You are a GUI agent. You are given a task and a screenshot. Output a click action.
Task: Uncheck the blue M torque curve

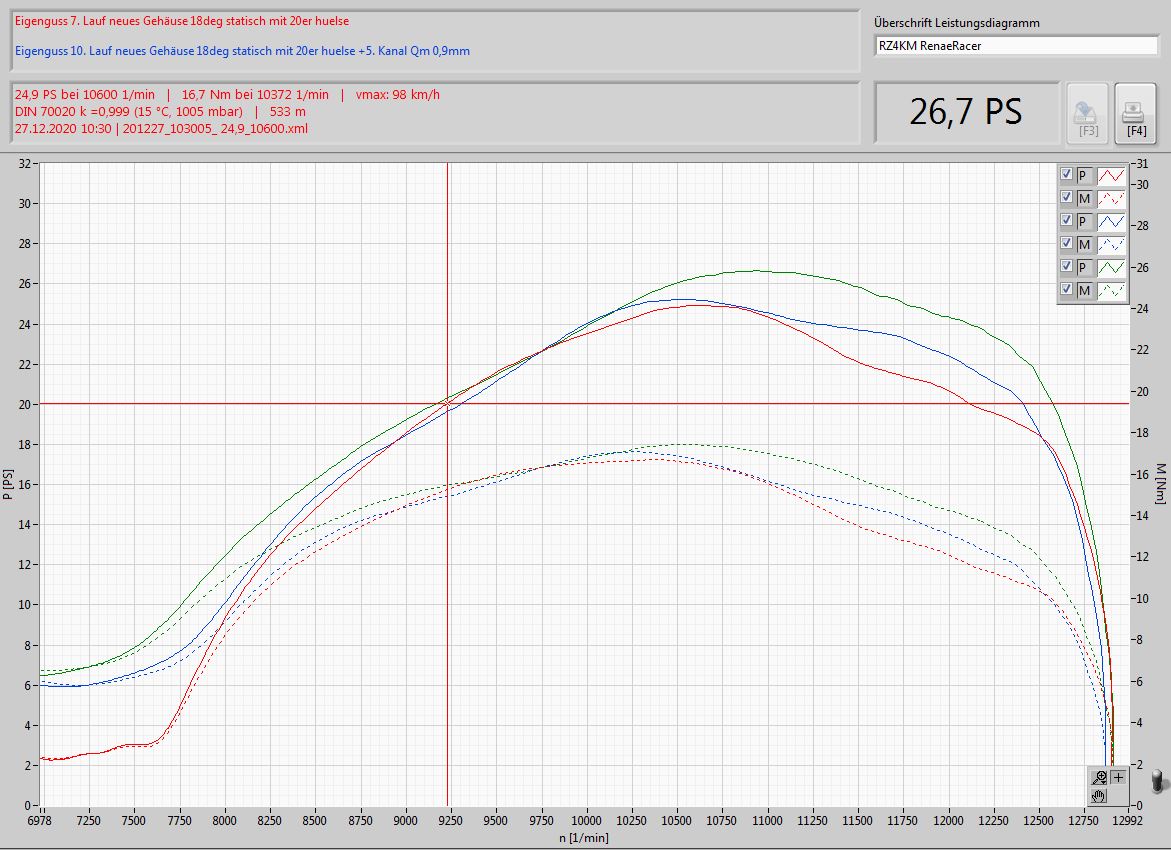click(1066, 244)
